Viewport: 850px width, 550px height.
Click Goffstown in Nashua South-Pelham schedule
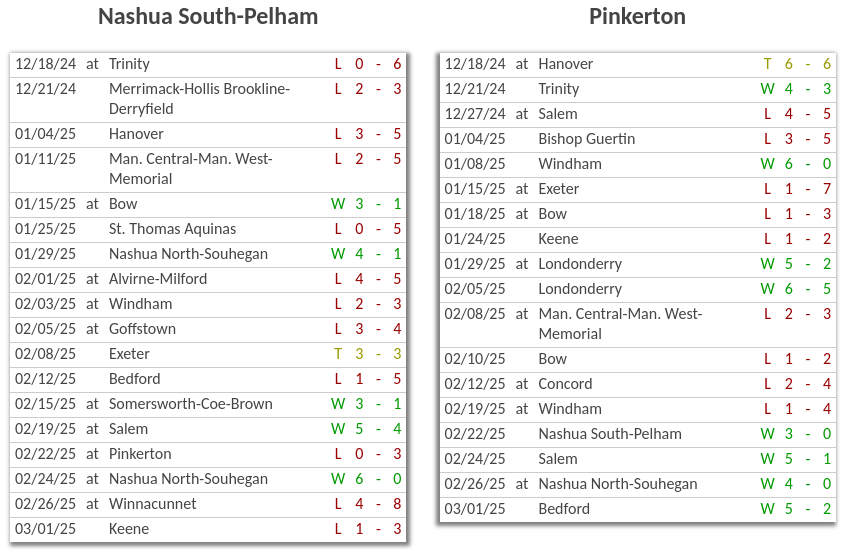(x=142, y=329)
